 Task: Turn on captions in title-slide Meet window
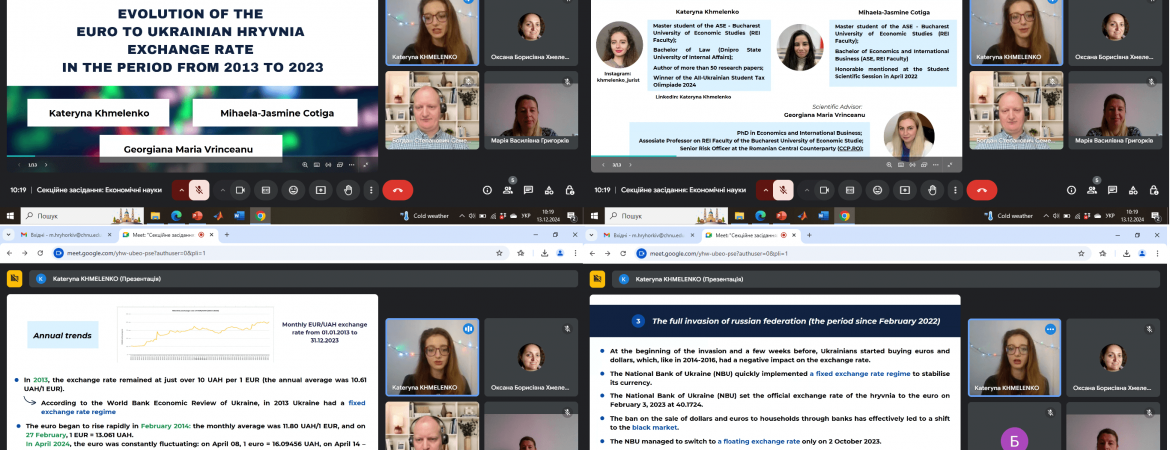(x=266, y=190)
